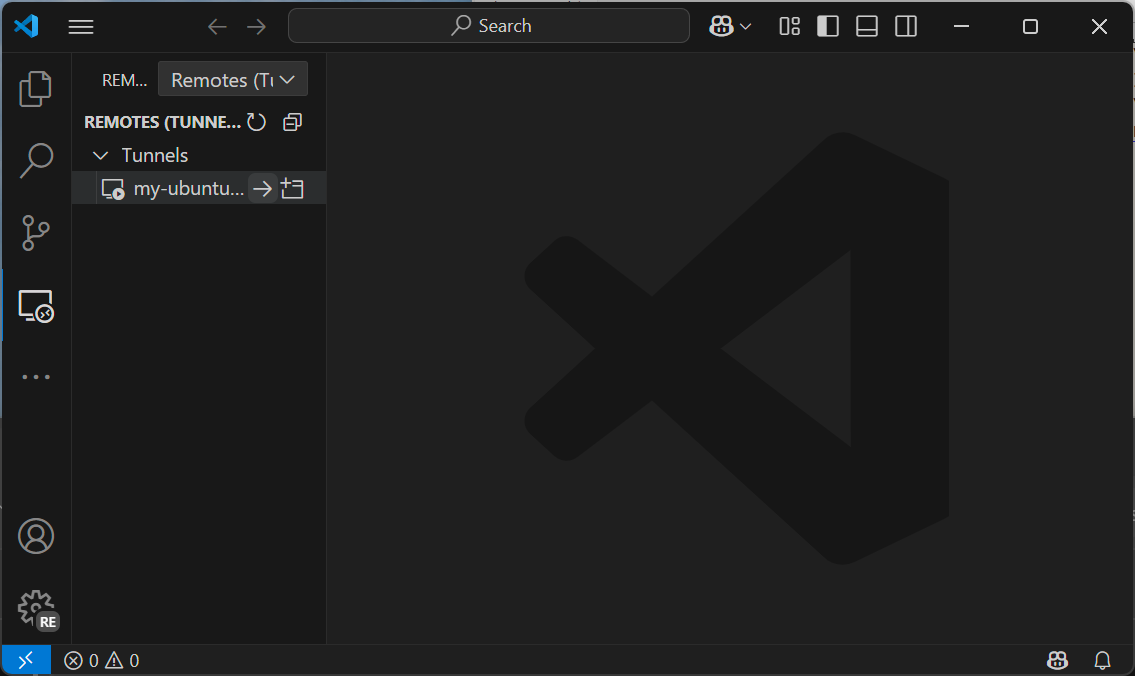Show errors and warnings count in status bar

pos(102,660)
